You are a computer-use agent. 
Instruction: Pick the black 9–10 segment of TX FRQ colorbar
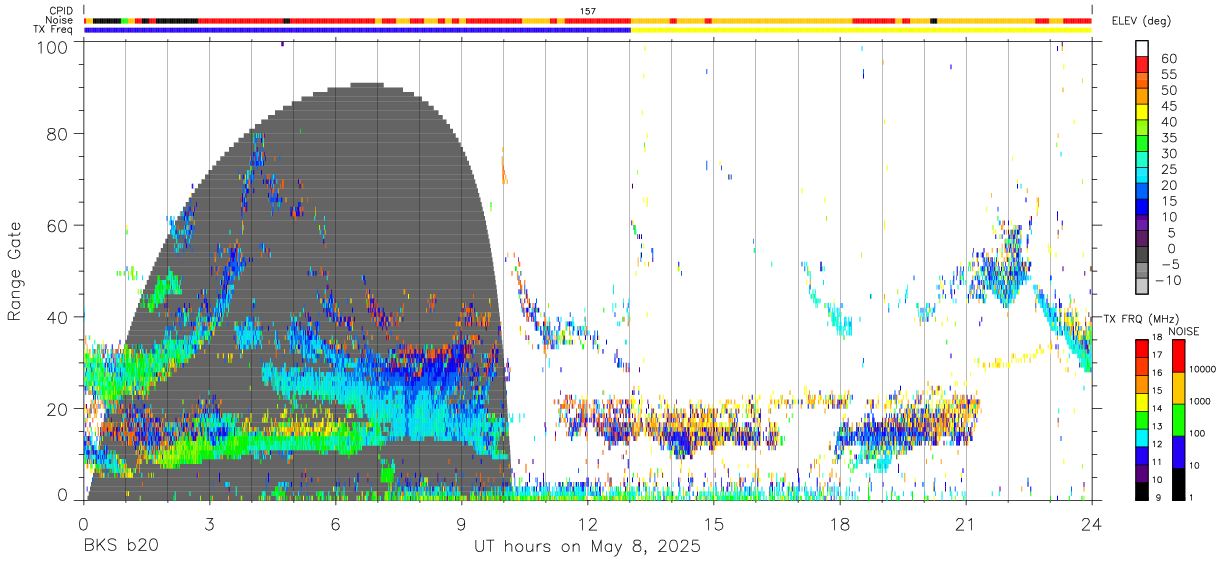1142,491
